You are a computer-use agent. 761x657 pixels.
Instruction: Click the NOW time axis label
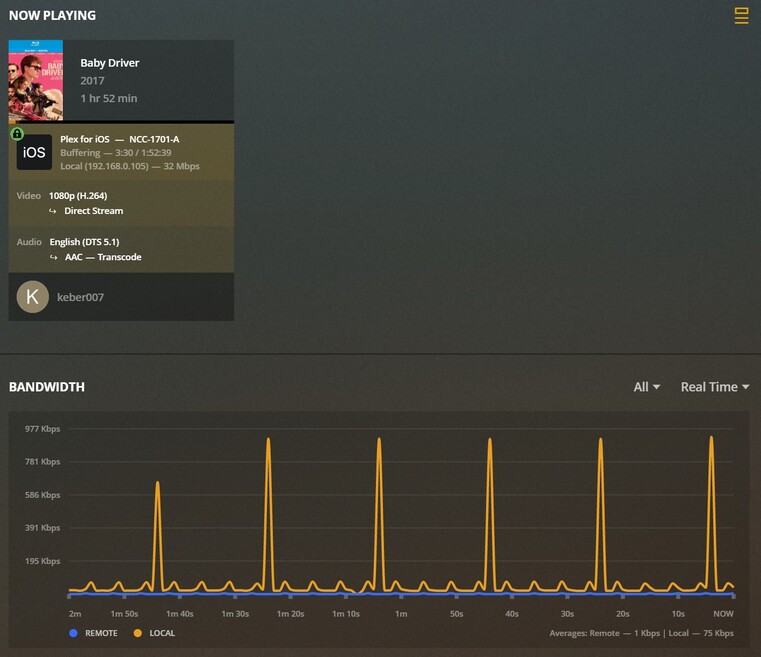(723, 614)
